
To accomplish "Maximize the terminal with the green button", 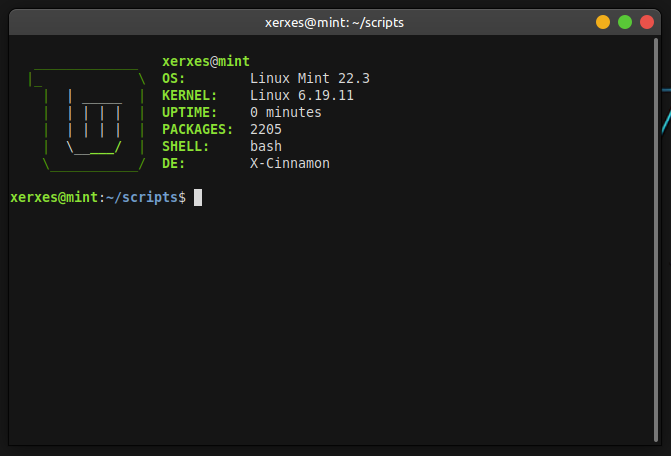I will pyautogui.click(x=625, y=21).
